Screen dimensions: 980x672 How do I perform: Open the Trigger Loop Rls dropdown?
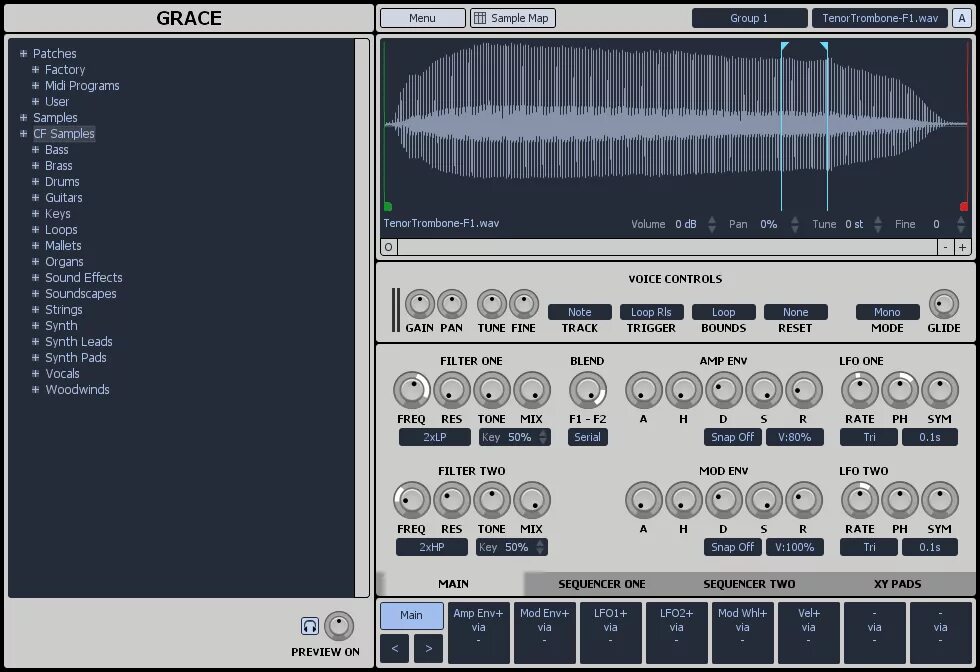[x=651, y=312]
